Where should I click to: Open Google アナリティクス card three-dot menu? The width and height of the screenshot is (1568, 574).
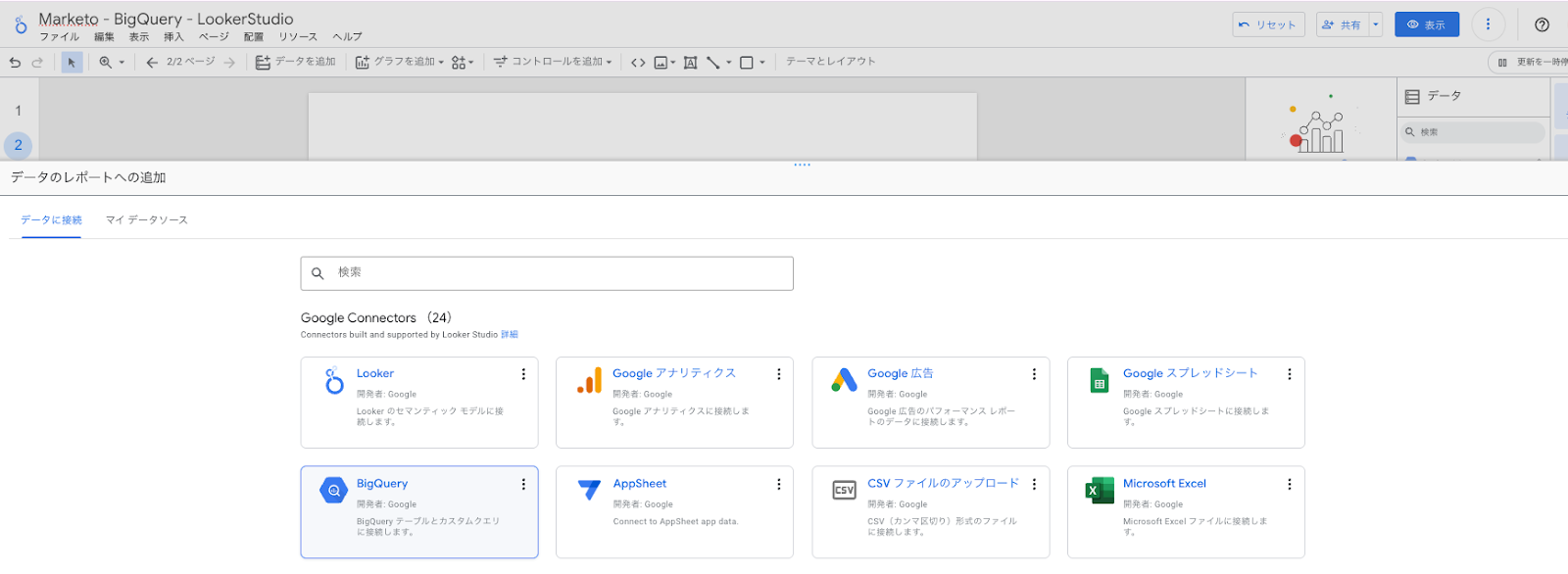tap(779, 374)
